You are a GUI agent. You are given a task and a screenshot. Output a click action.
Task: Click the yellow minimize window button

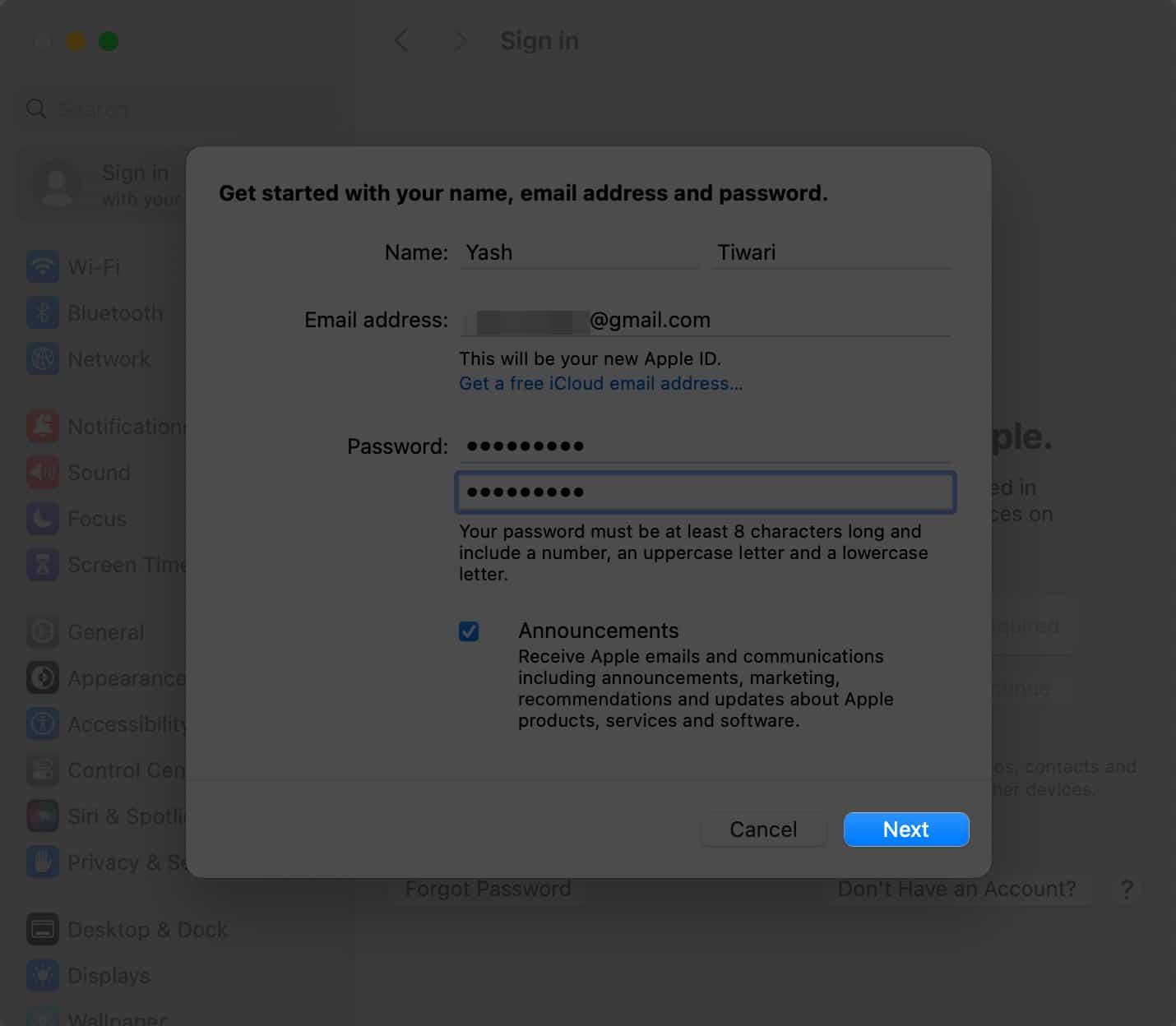(76, 41)
